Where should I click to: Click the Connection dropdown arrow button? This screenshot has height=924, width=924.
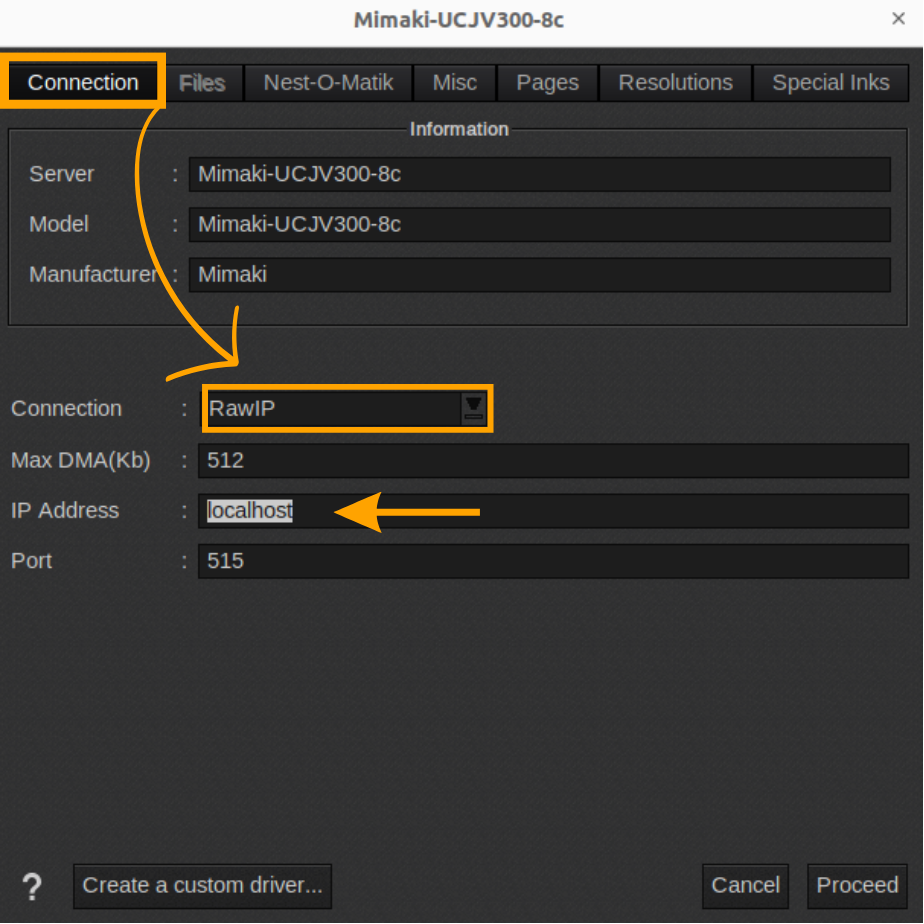click(473, 408)
